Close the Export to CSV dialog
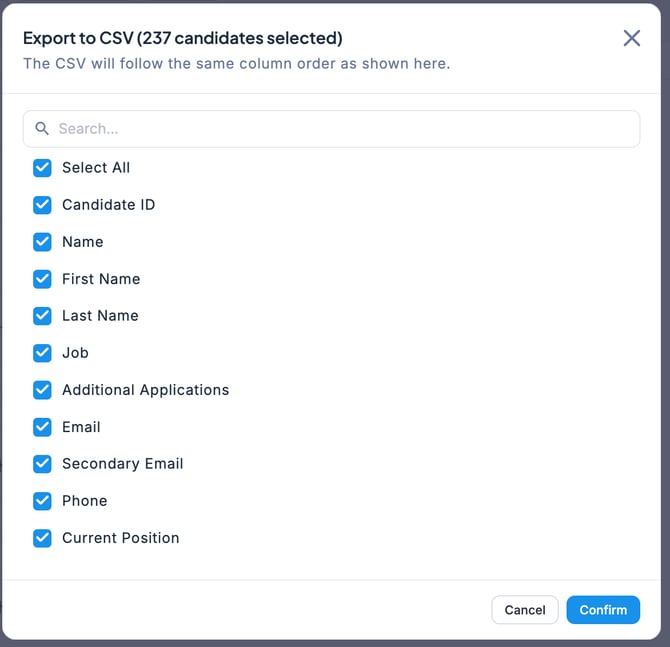The width and height of the screenshot is (670, 647). click(x=631, y=38)
